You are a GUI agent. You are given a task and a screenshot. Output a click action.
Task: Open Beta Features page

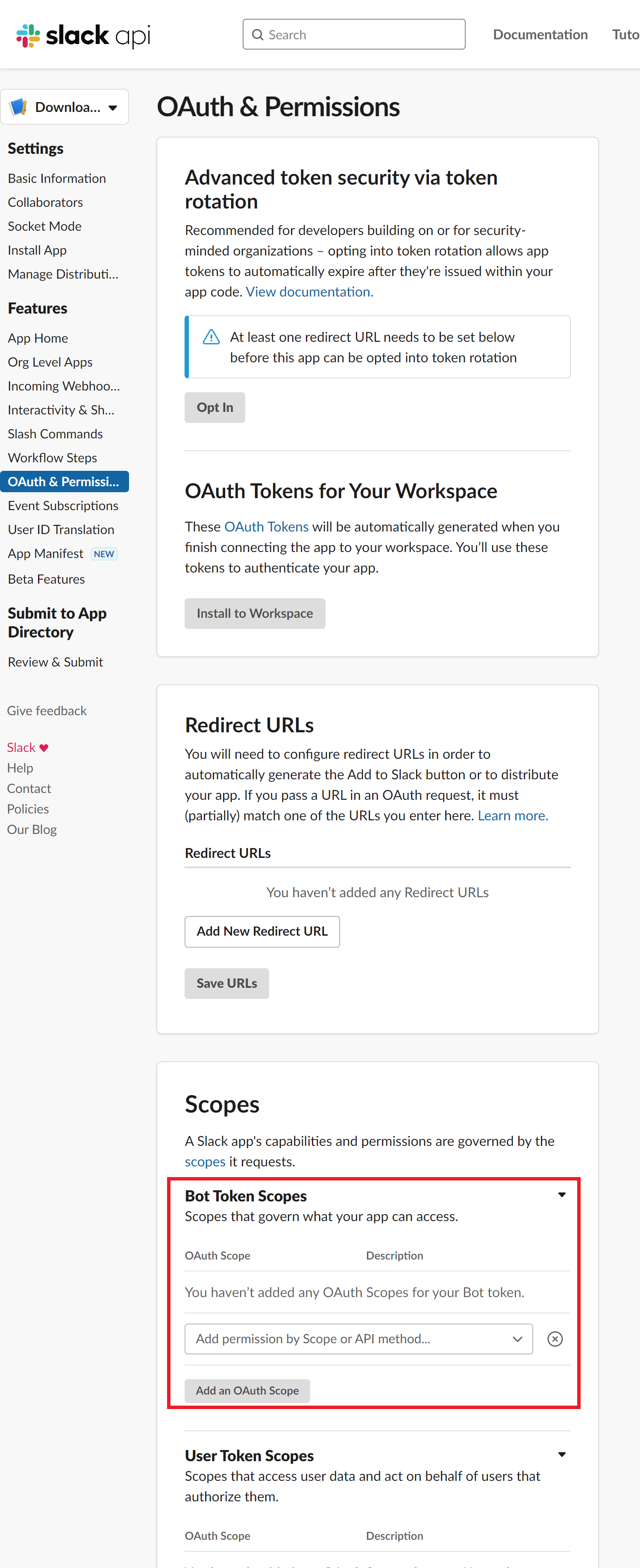46,579
